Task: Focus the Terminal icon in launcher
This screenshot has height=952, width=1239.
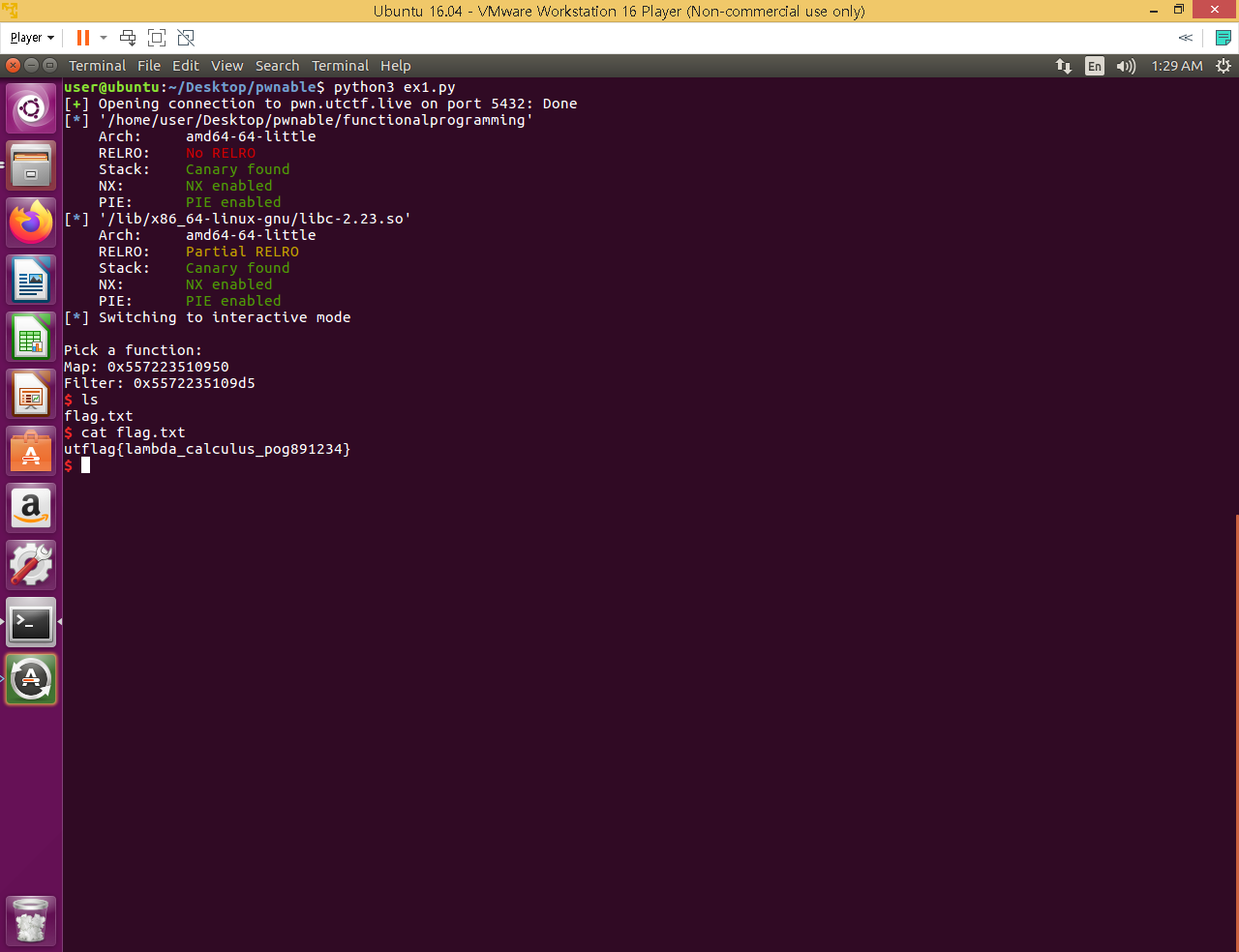Action: pyautogui.click(x=31, y=622)
